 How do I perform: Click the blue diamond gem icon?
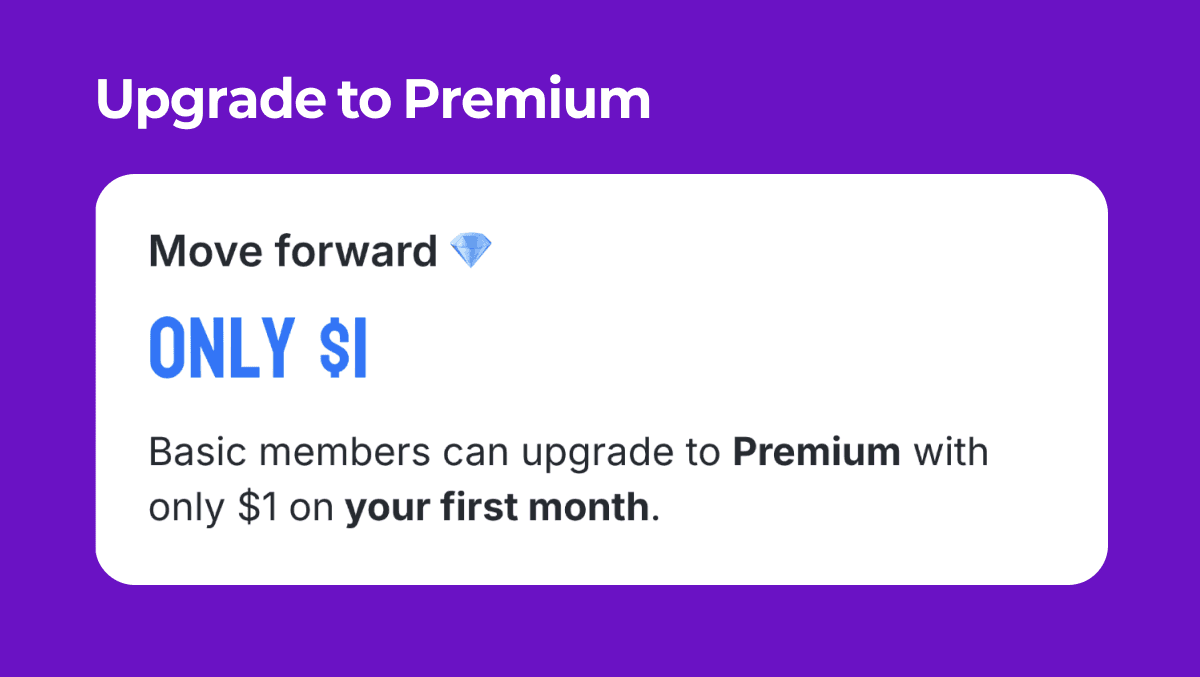pyautogui.click(x=471, y=252)
